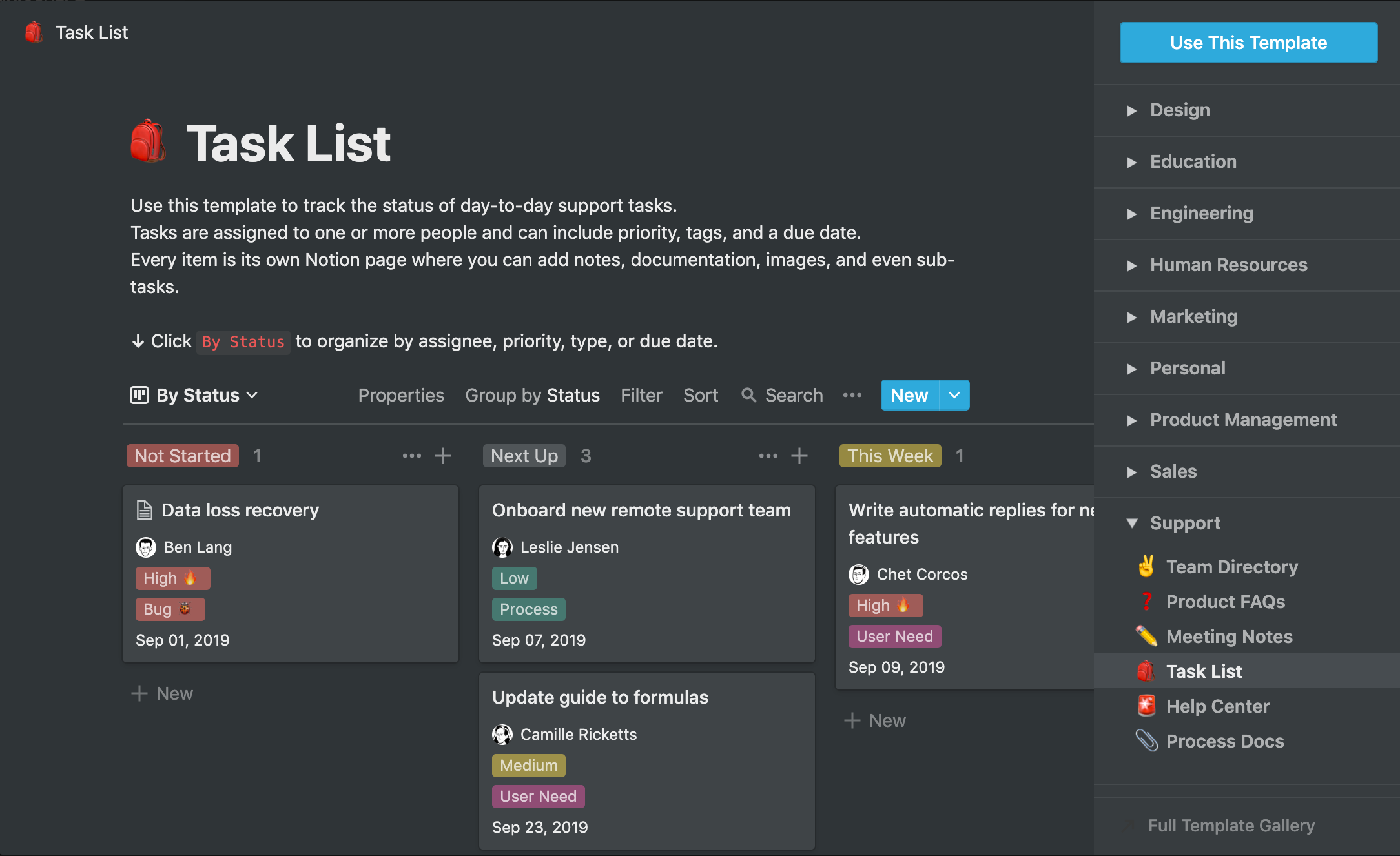Click down arrow icon before Click text
Viewport: 1400px width, 856px height.
point(138,341)
